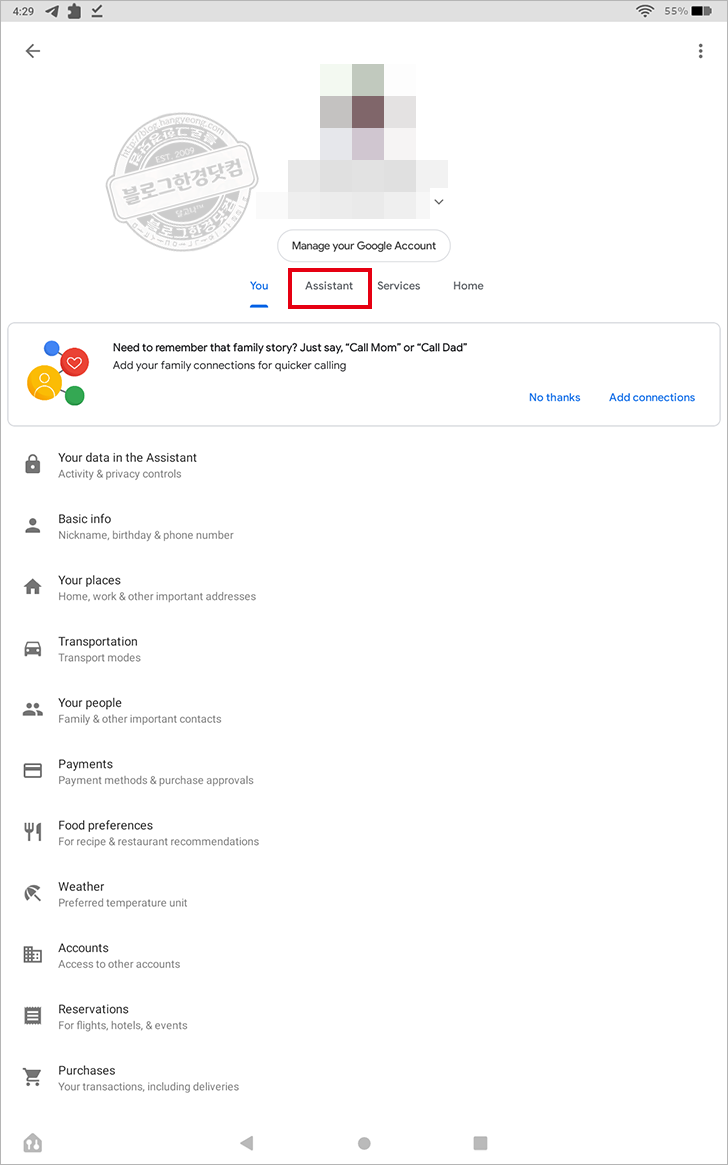
Task: Switch to the Home tab
Action: click(x=467, y=285)
